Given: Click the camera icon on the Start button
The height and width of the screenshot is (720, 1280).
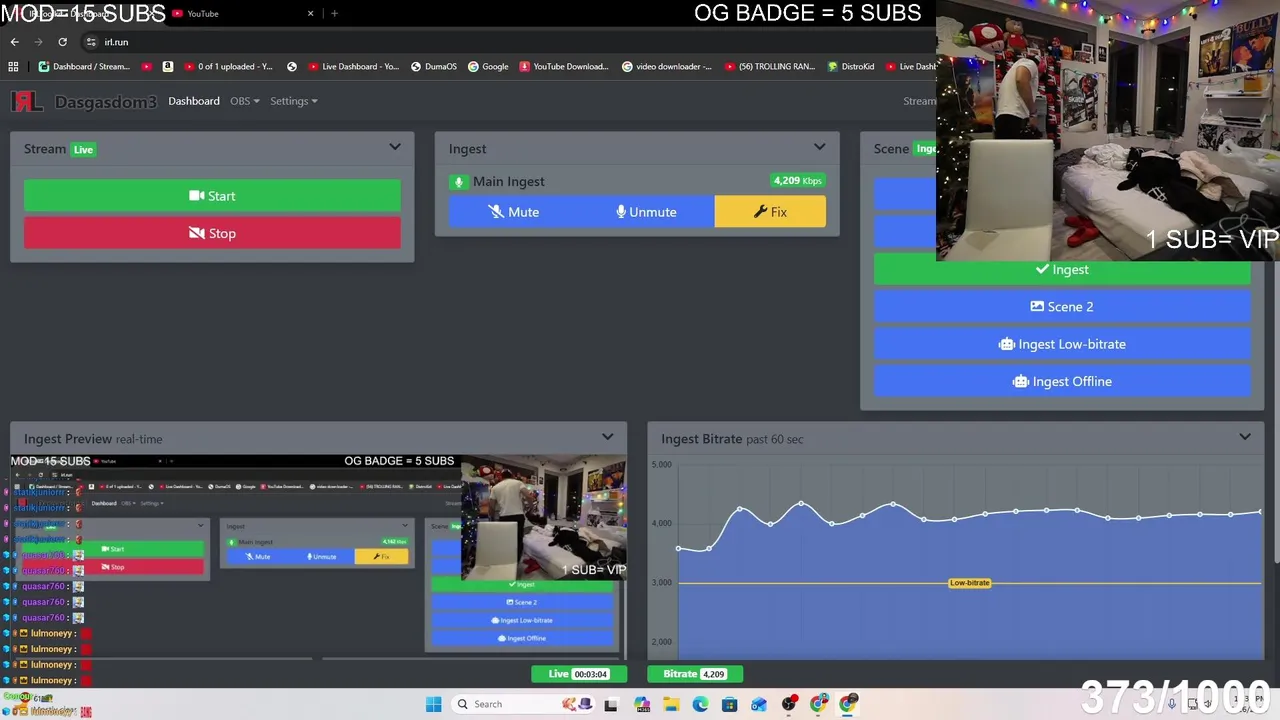Looking at the screenshot, I should (196, 196).
